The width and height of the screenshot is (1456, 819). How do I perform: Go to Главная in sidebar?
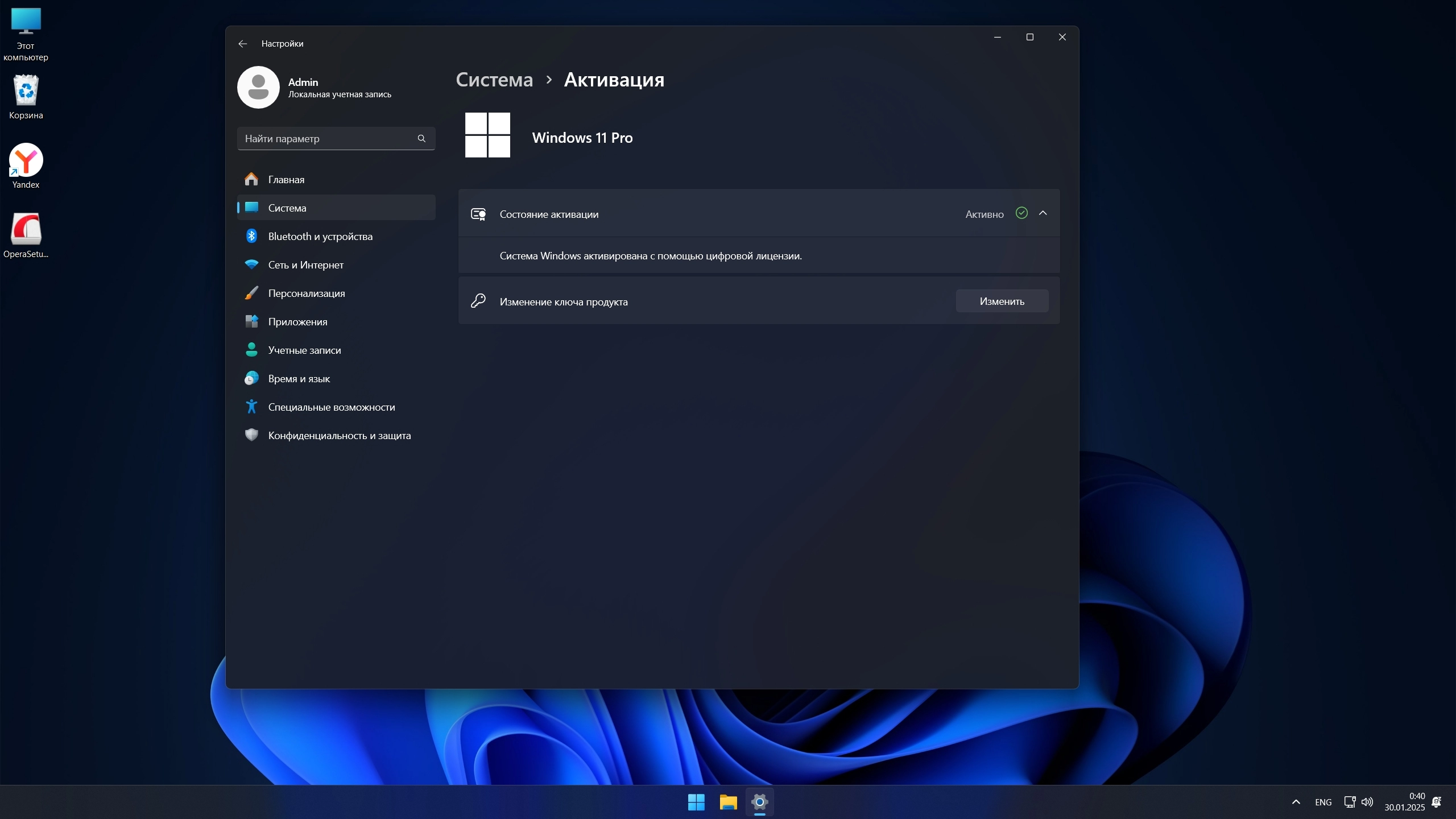286,180
